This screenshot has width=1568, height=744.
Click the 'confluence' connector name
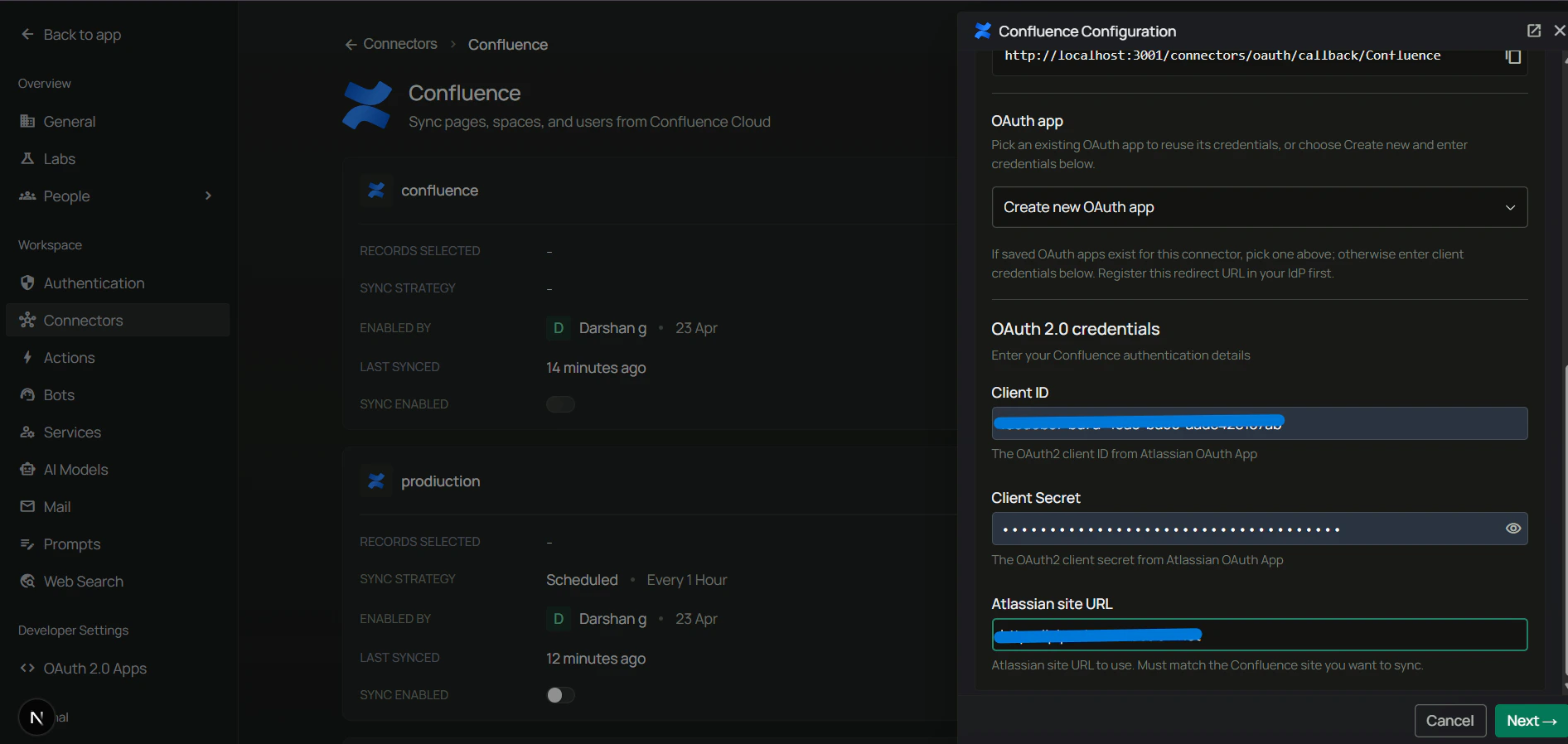[440, 191]
